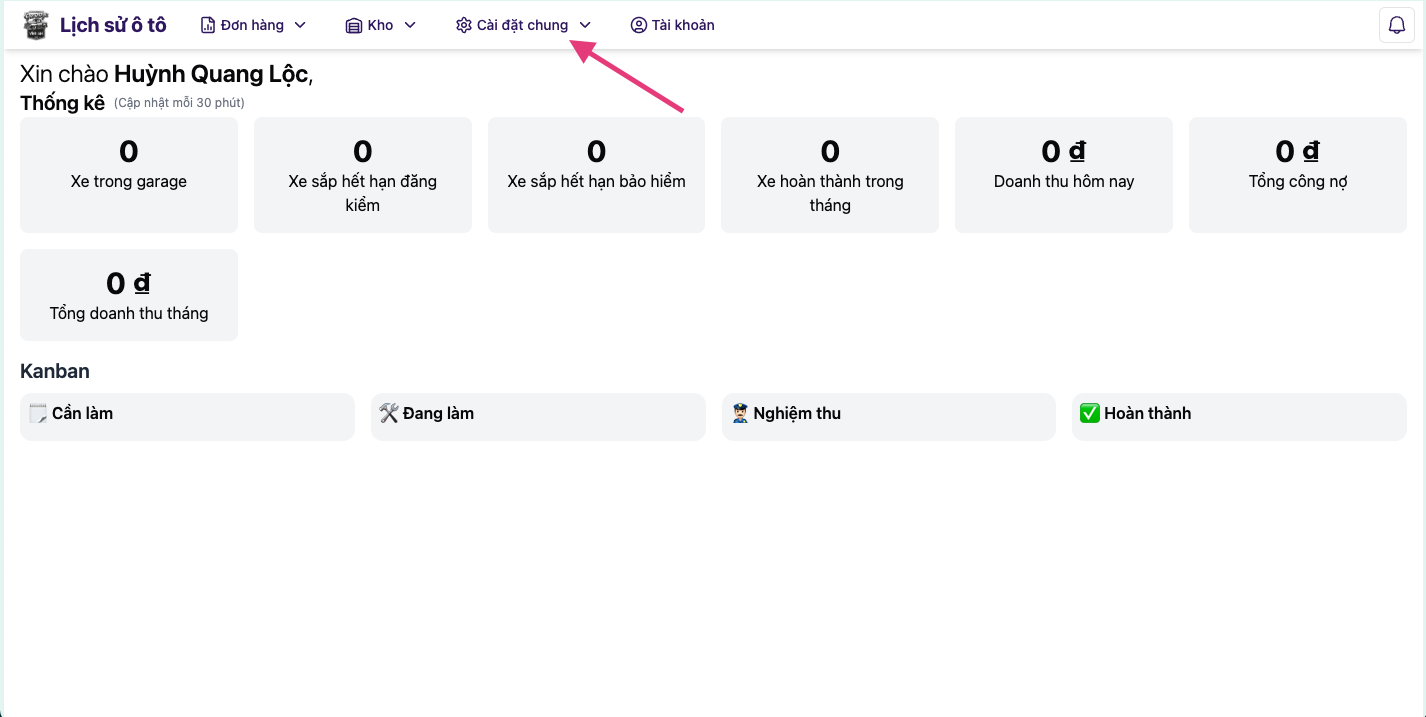The height and width of the screenshot is (717, 1426).
Task: Click the Đơn hàng chart icon
Action: point(208,25)
